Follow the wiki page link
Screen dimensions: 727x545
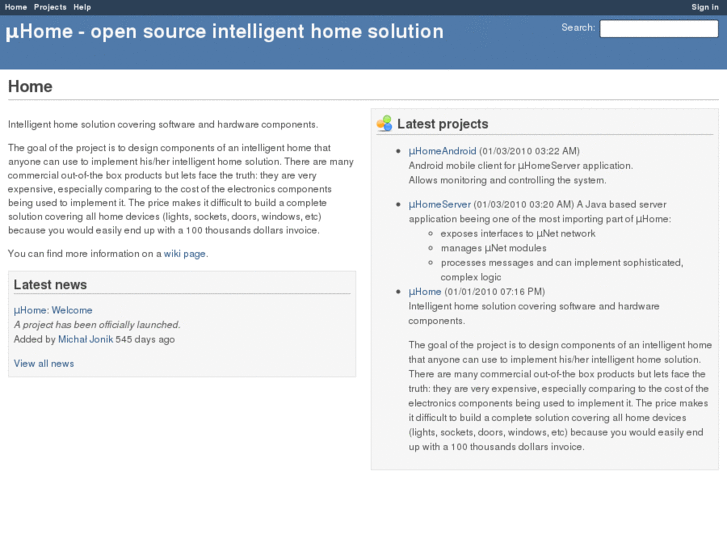click(x=185, y=254)
